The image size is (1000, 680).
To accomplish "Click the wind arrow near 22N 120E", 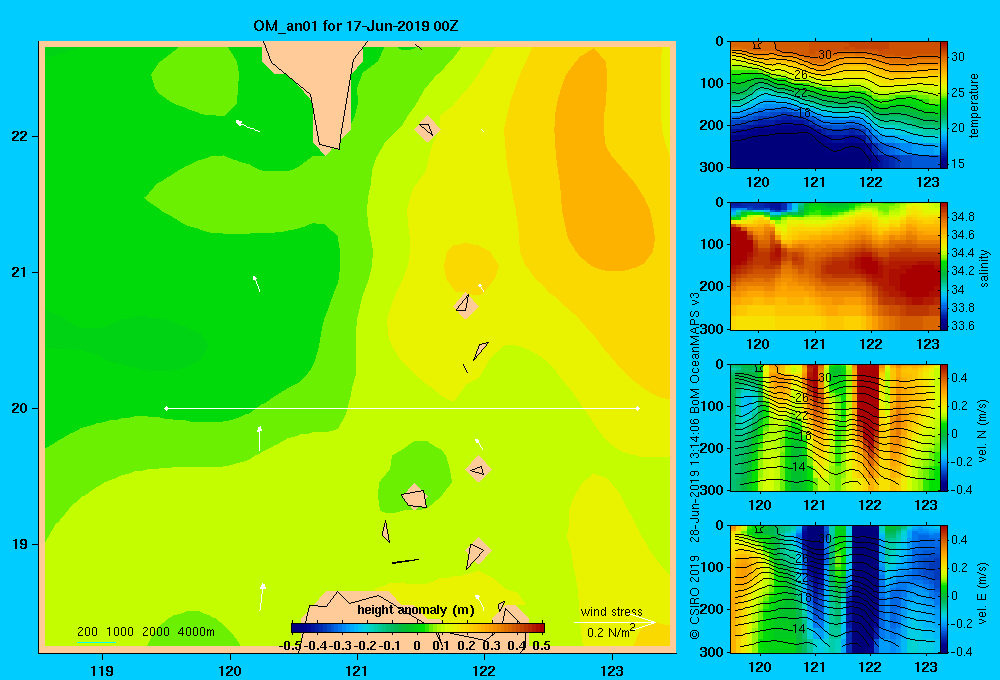I will click(247, 126).
